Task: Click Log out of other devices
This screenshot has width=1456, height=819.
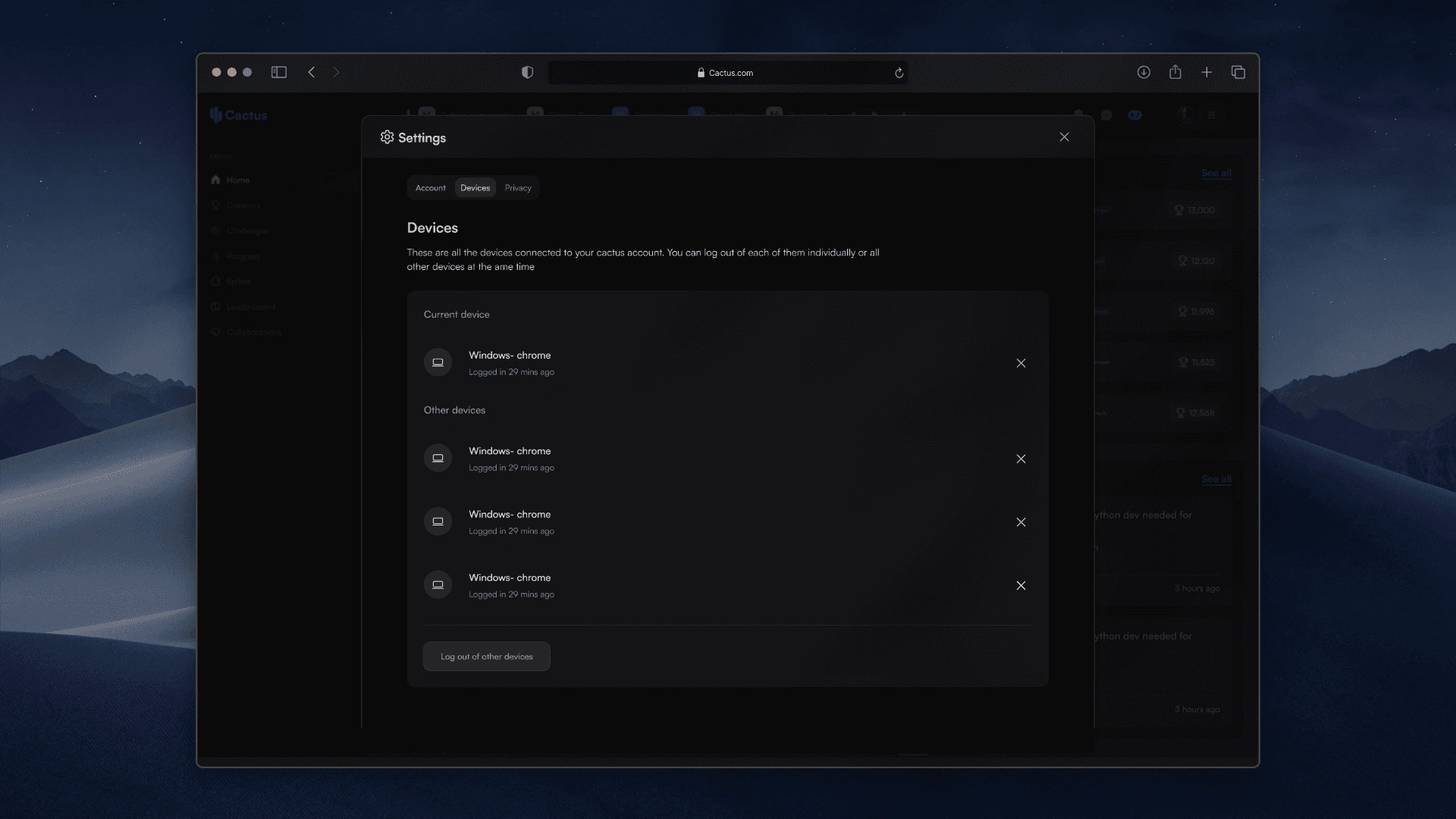Action: click(486, 657)
